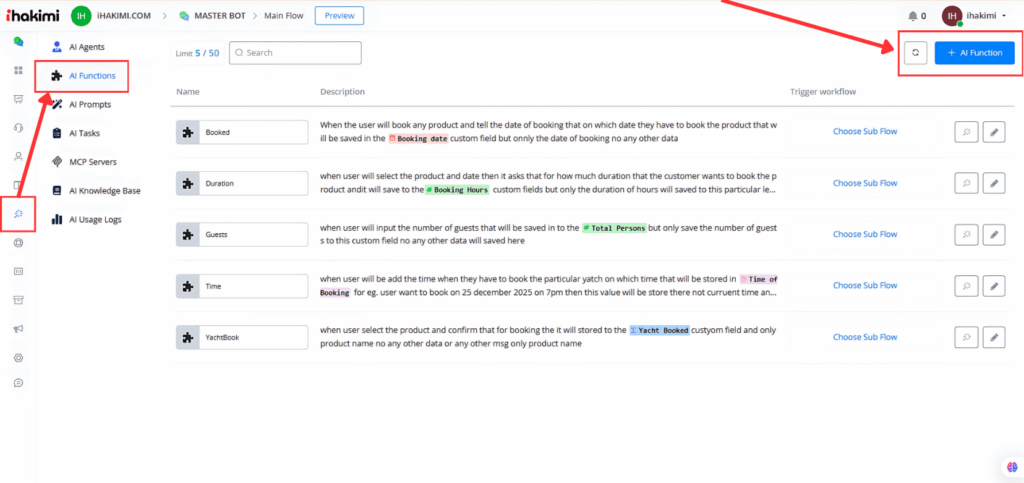Open Choose Sub Flow for Time row
This screenshot has height=483, width=1024.
(x=865, y=286)
